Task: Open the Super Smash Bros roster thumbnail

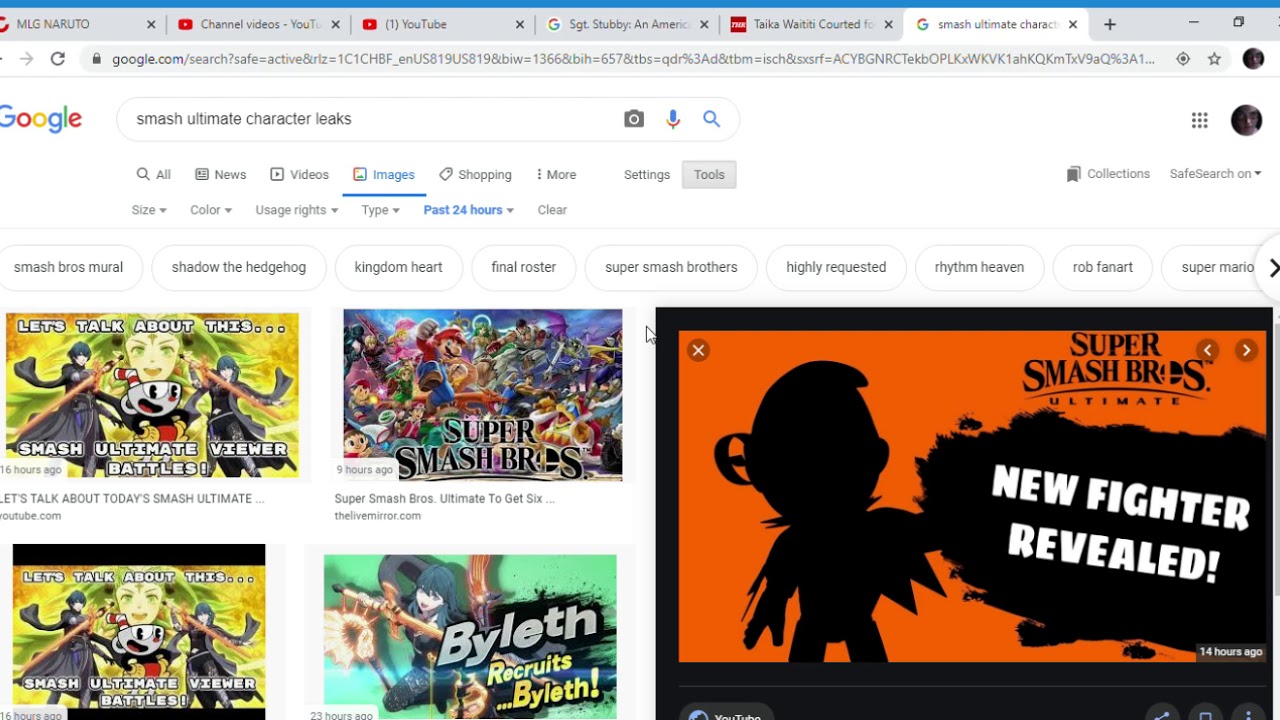Action: coord(483,395)
